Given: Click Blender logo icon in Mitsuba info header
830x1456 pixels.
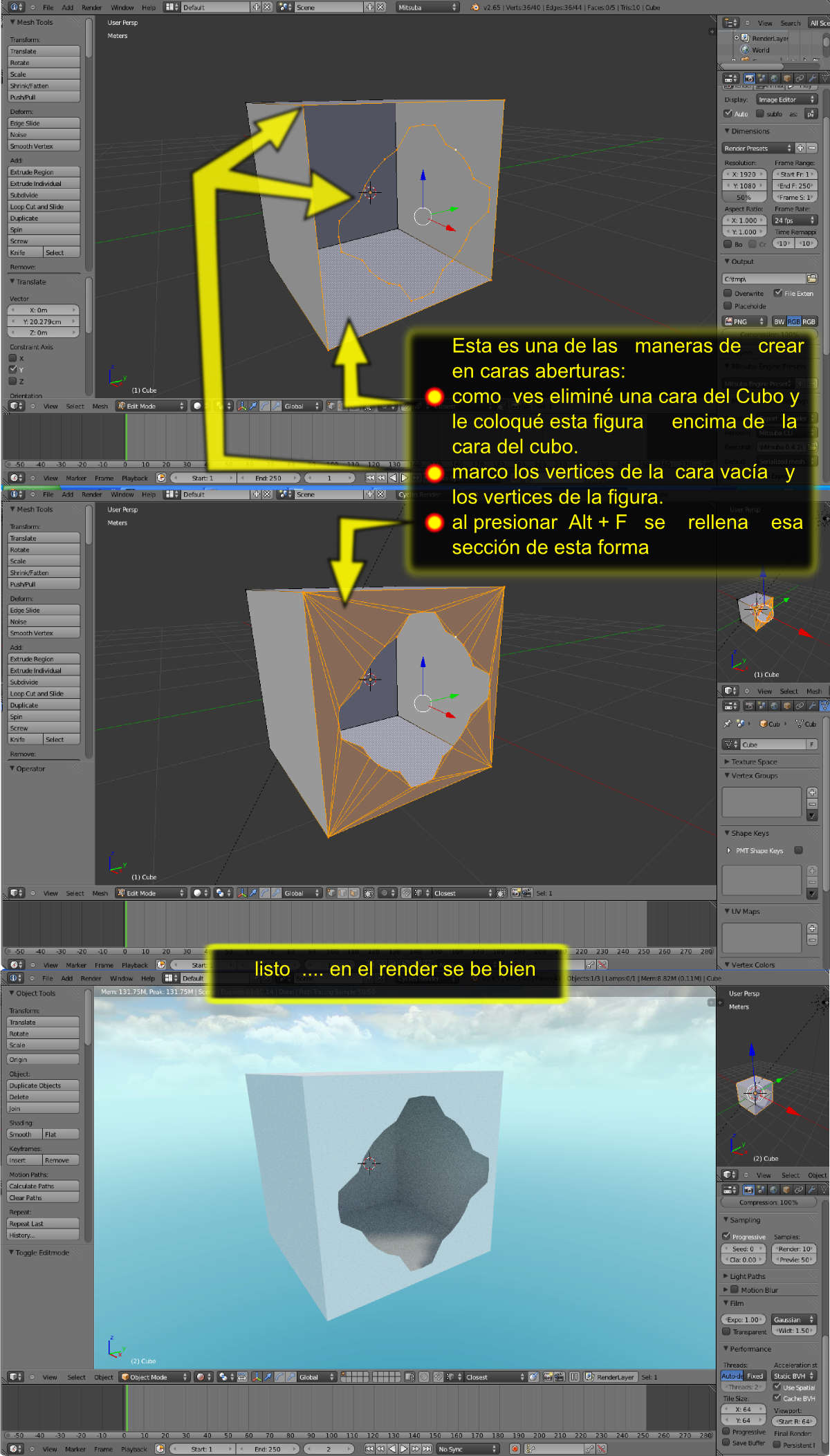Looking at the screenshot, I should tap(474, 7).
